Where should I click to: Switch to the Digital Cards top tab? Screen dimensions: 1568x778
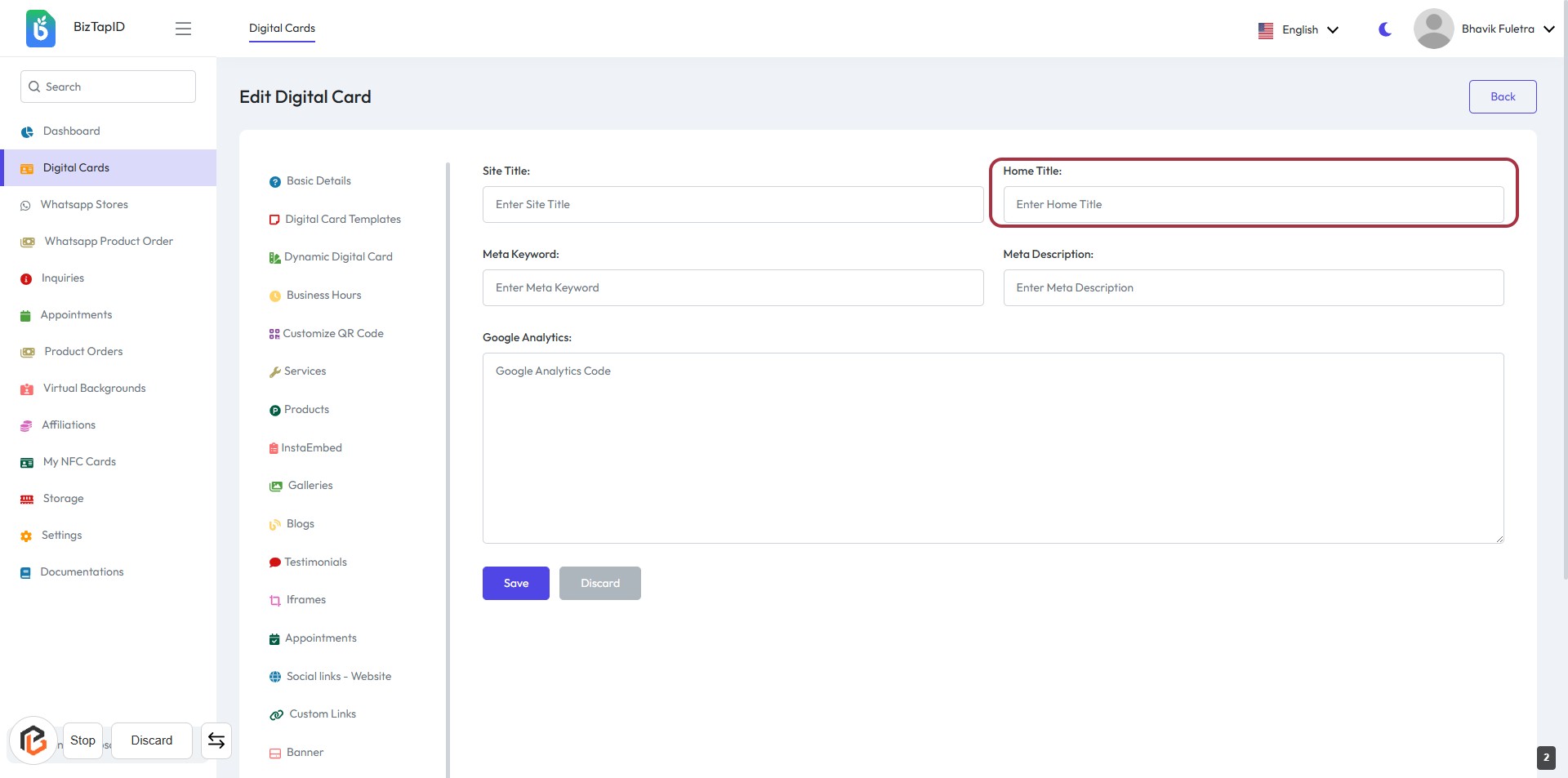(282, 29)
